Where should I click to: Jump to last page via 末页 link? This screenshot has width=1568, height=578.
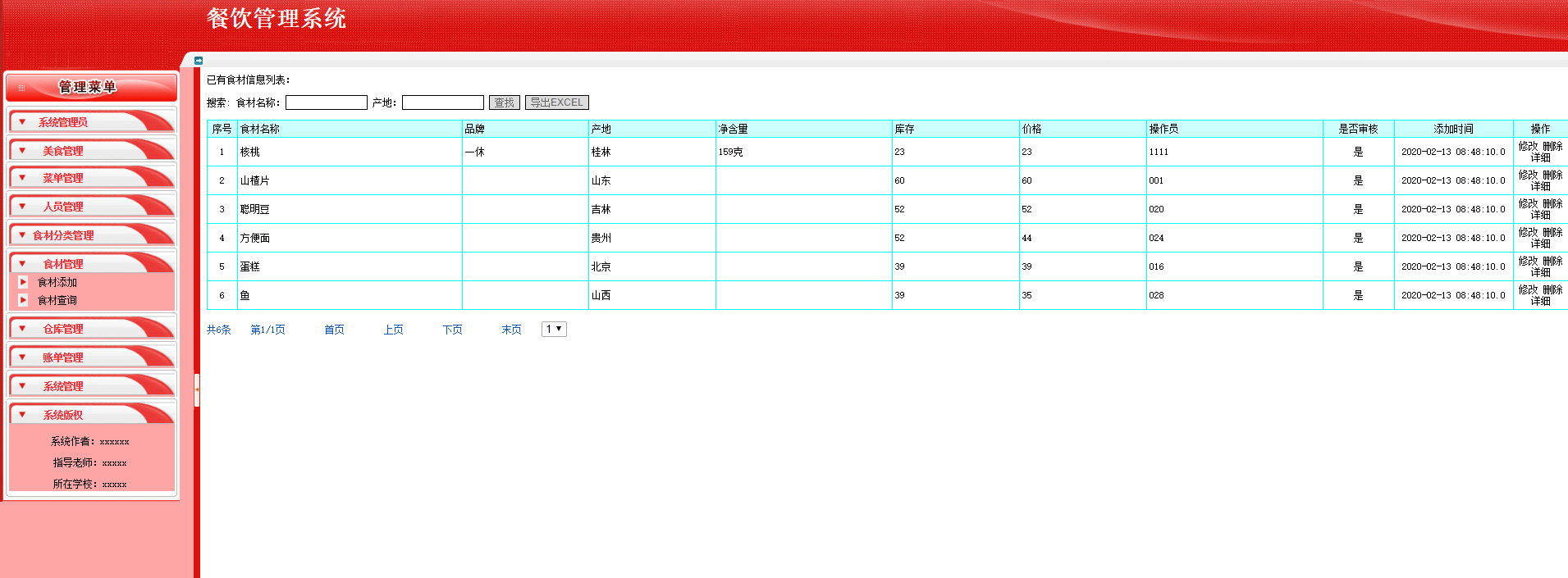[511, 330]
